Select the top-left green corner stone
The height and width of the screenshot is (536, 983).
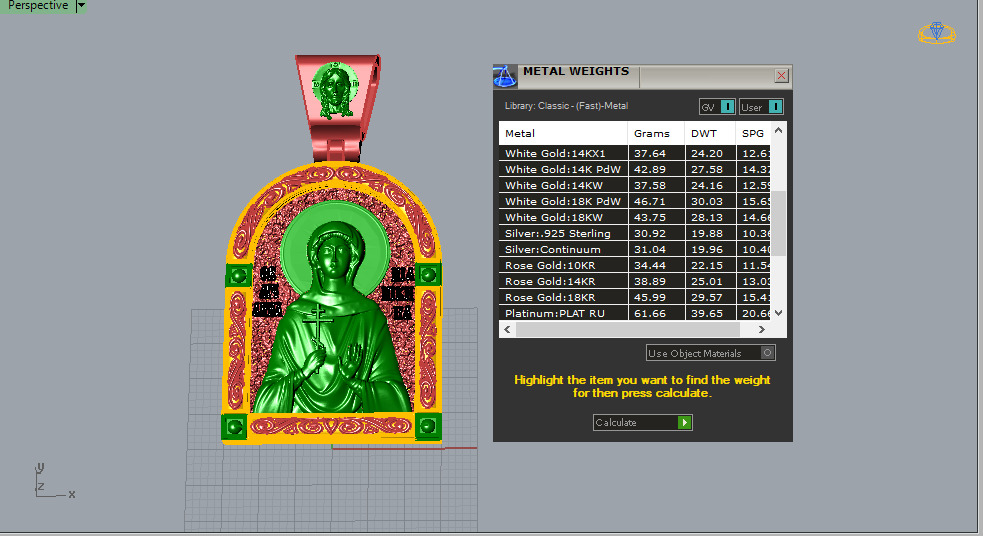tap(238, 275)
